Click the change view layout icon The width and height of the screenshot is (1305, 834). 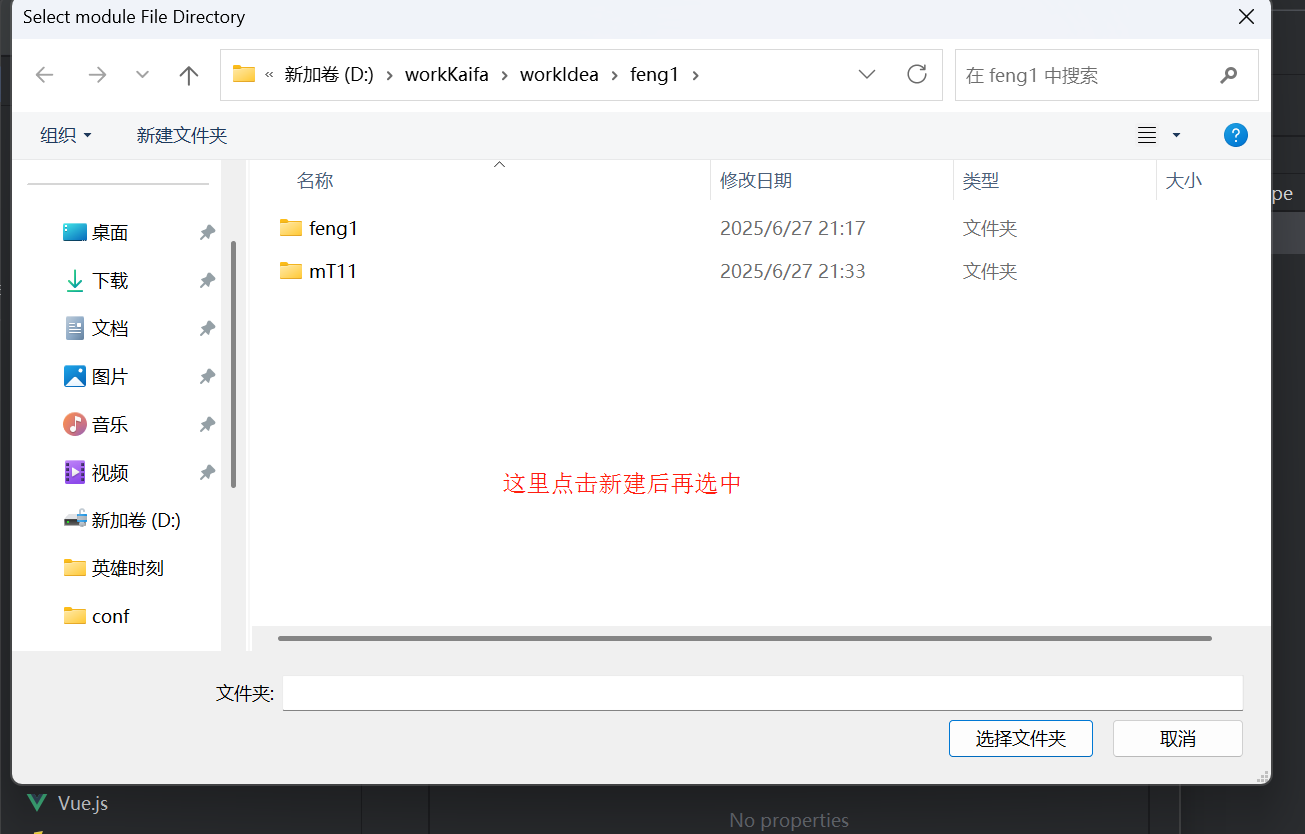(x=1147, y=135)
